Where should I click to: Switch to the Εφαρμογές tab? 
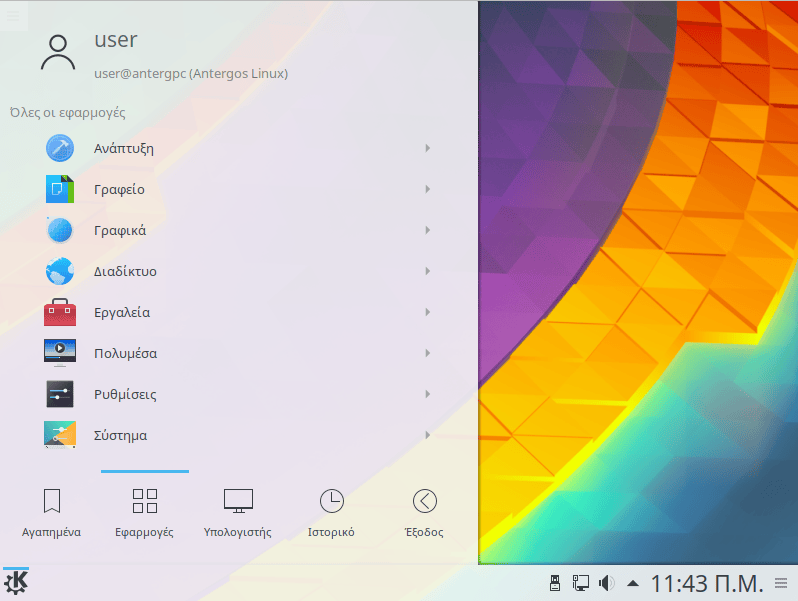tap(145, 513)
